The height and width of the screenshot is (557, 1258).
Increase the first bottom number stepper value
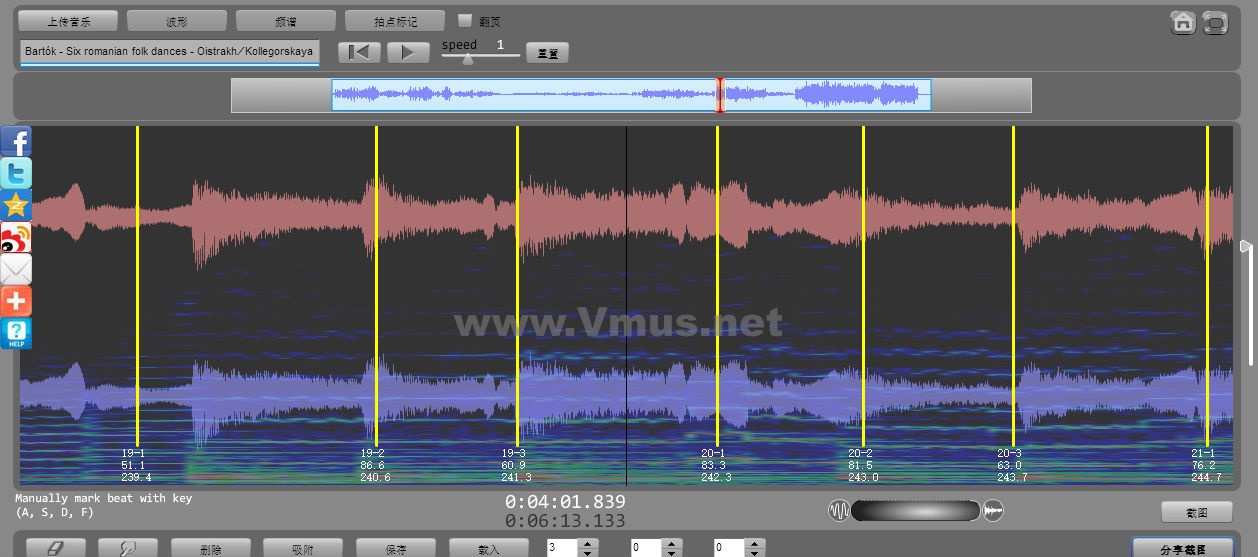coord(587,544)
